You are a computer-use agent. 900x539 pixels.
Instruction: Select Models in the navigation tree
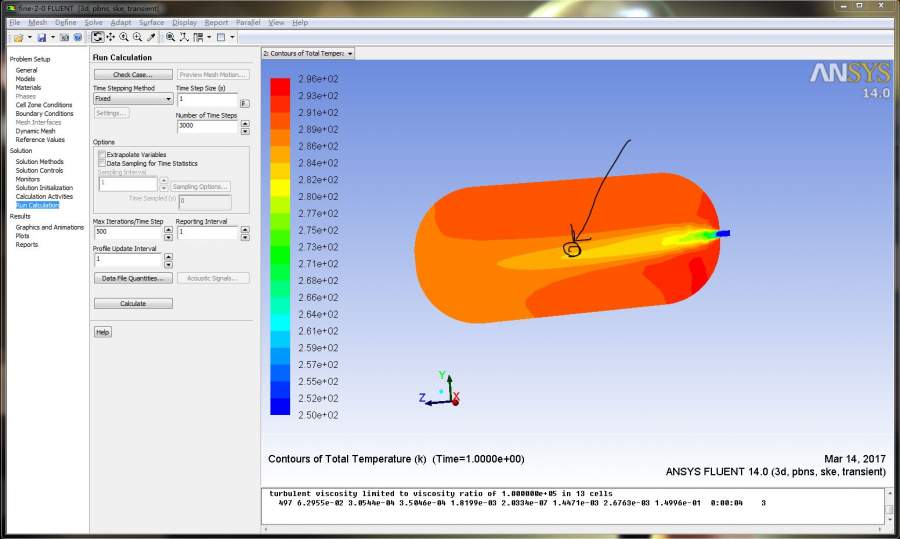pyautogui.click(x=25, y=79)
